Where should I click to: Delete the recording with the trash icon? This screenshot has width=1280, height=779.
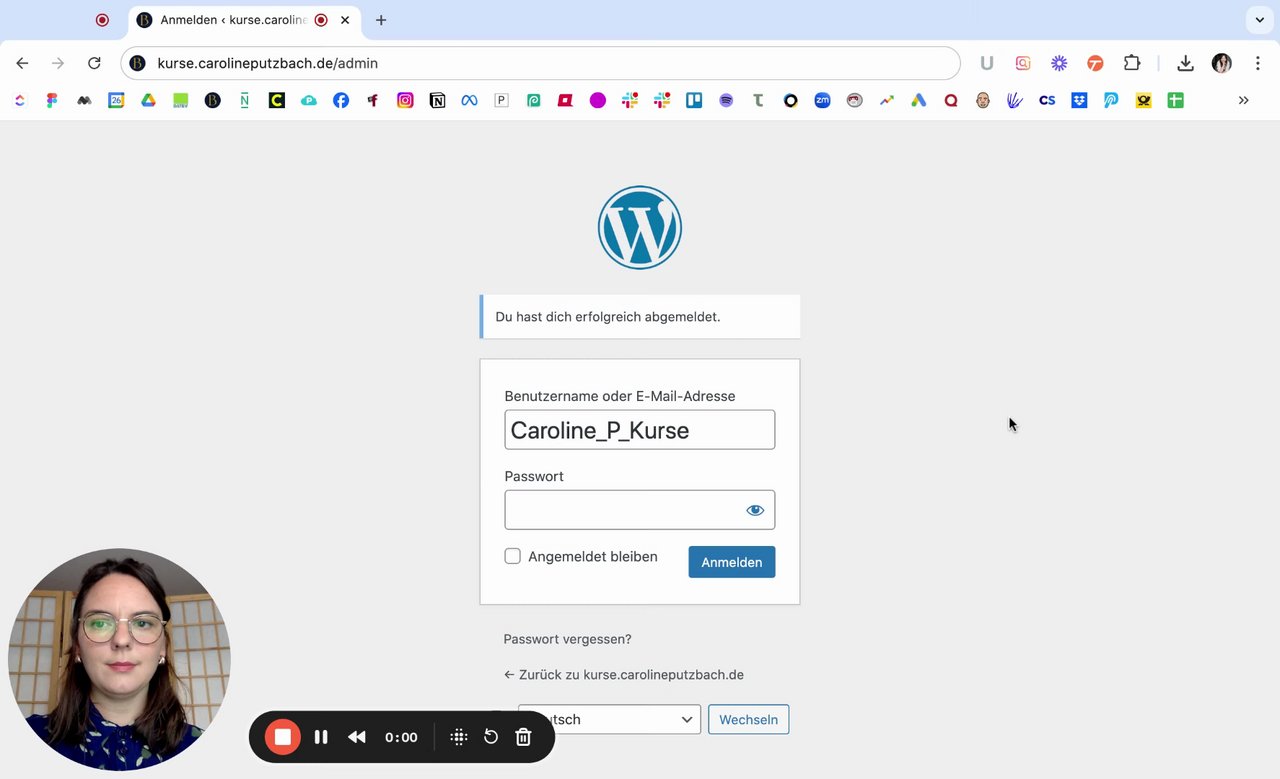[x=523, y=737]
